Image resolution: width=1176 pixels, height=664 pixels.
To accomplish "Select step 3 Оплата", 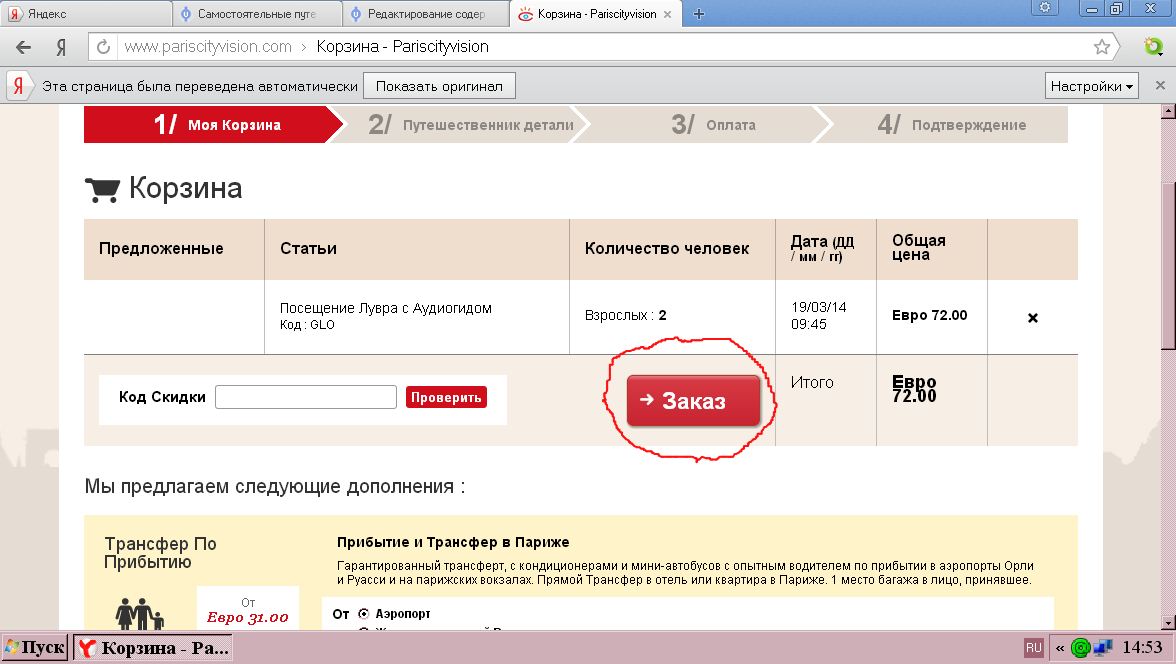I will [x=713, y=125].
